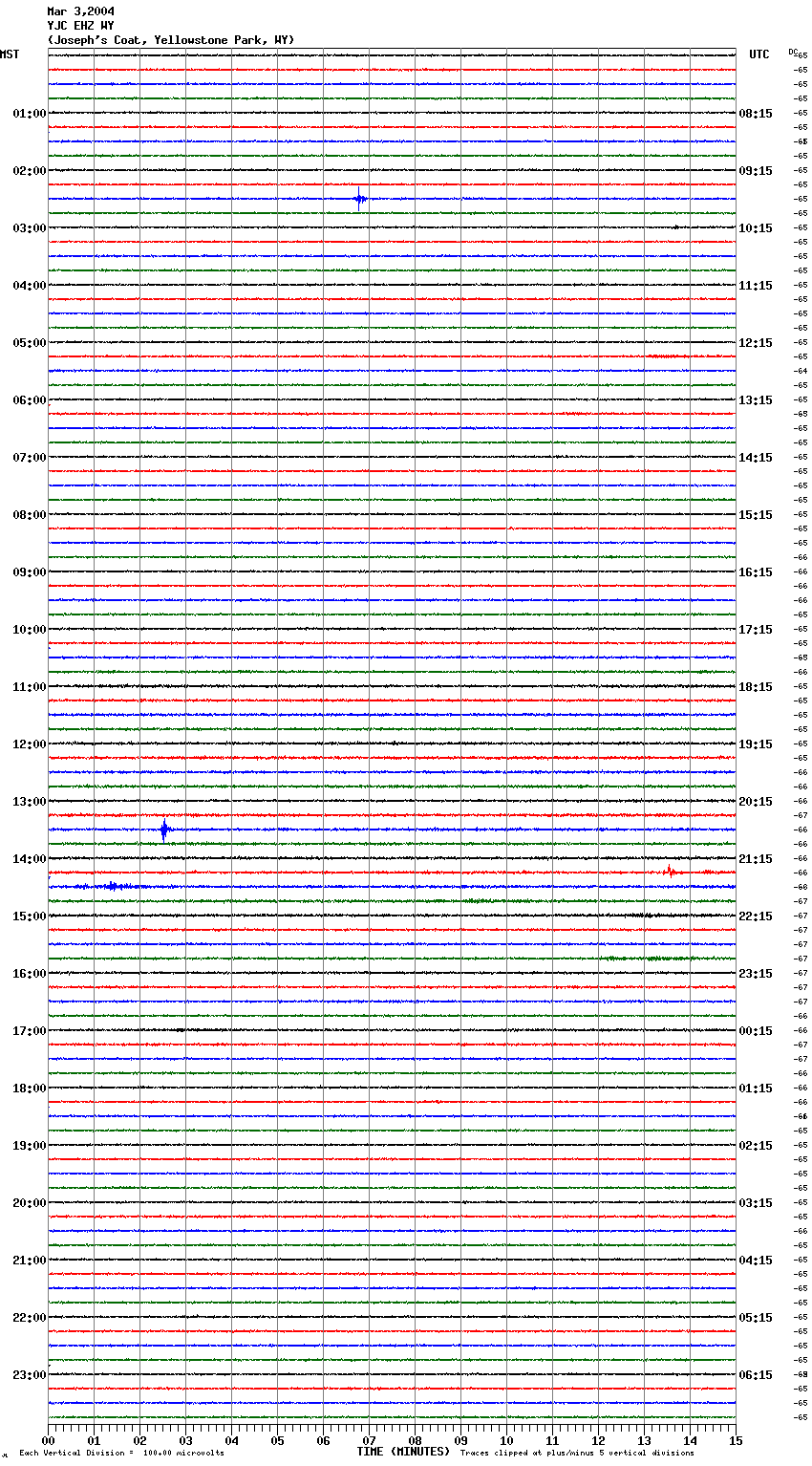Click the blue seismic burst in the 02:30 trace
812x1466 pixels.
[x=360, y=199]
